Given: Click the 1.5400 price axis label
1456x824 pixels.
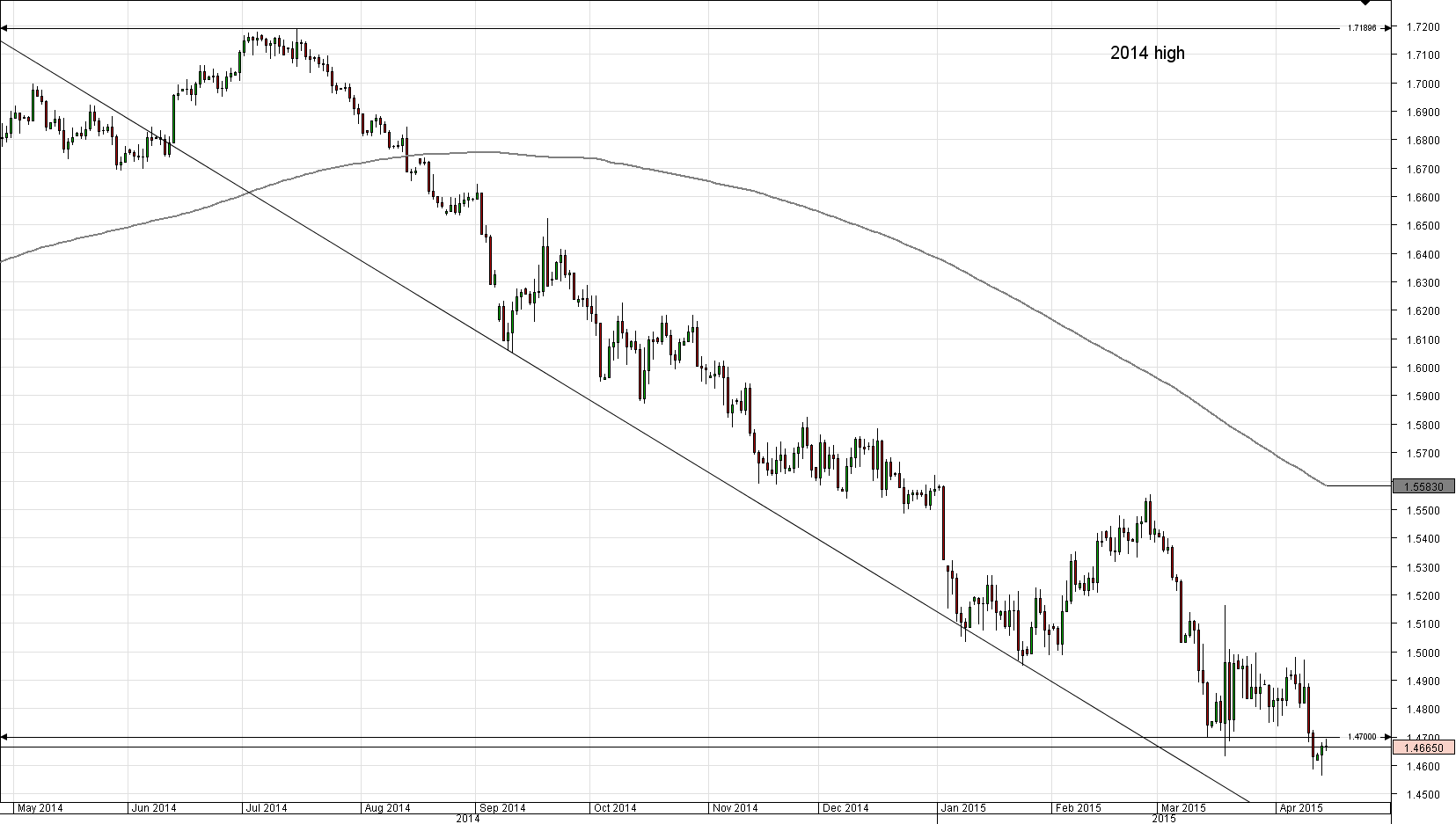Looking at the screenshot, I should (1423, 539).
